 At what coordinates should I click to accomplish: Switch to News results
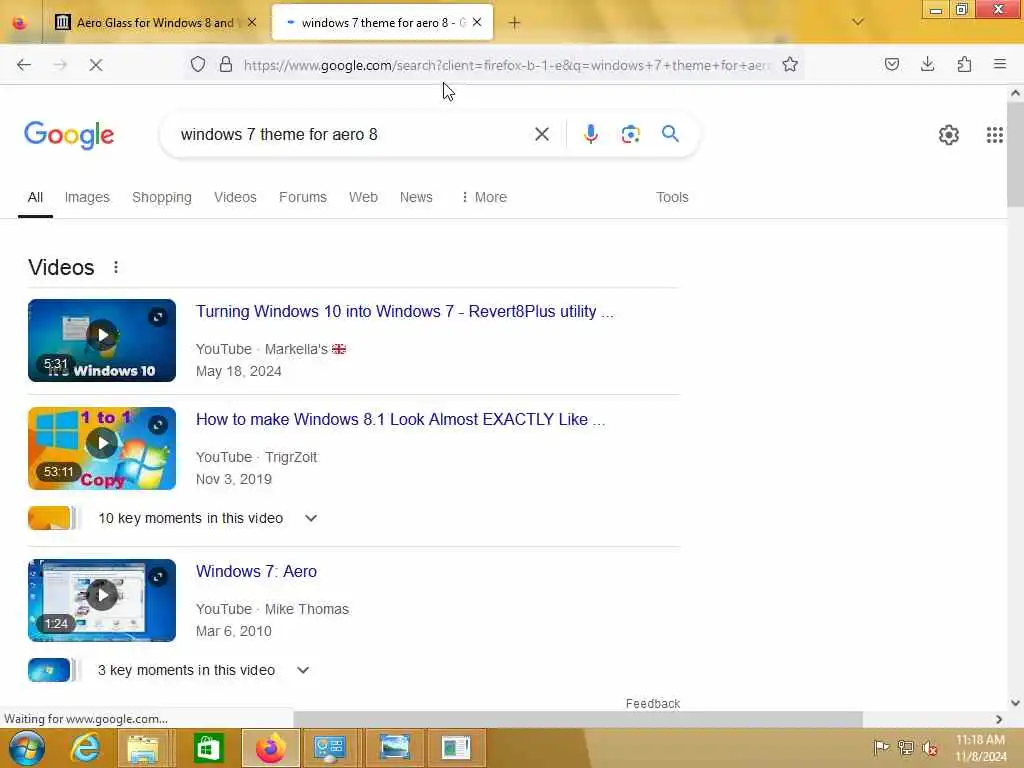416,197
